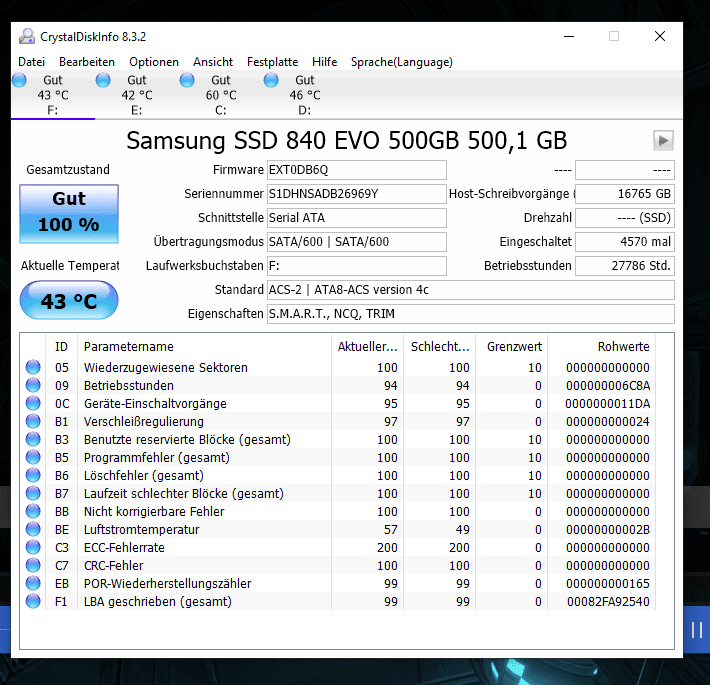The height and width of the screenshot is (685, 710).
Task: Switch to the Gut 42 °C E: drive tab
Action: pos(137,95)
